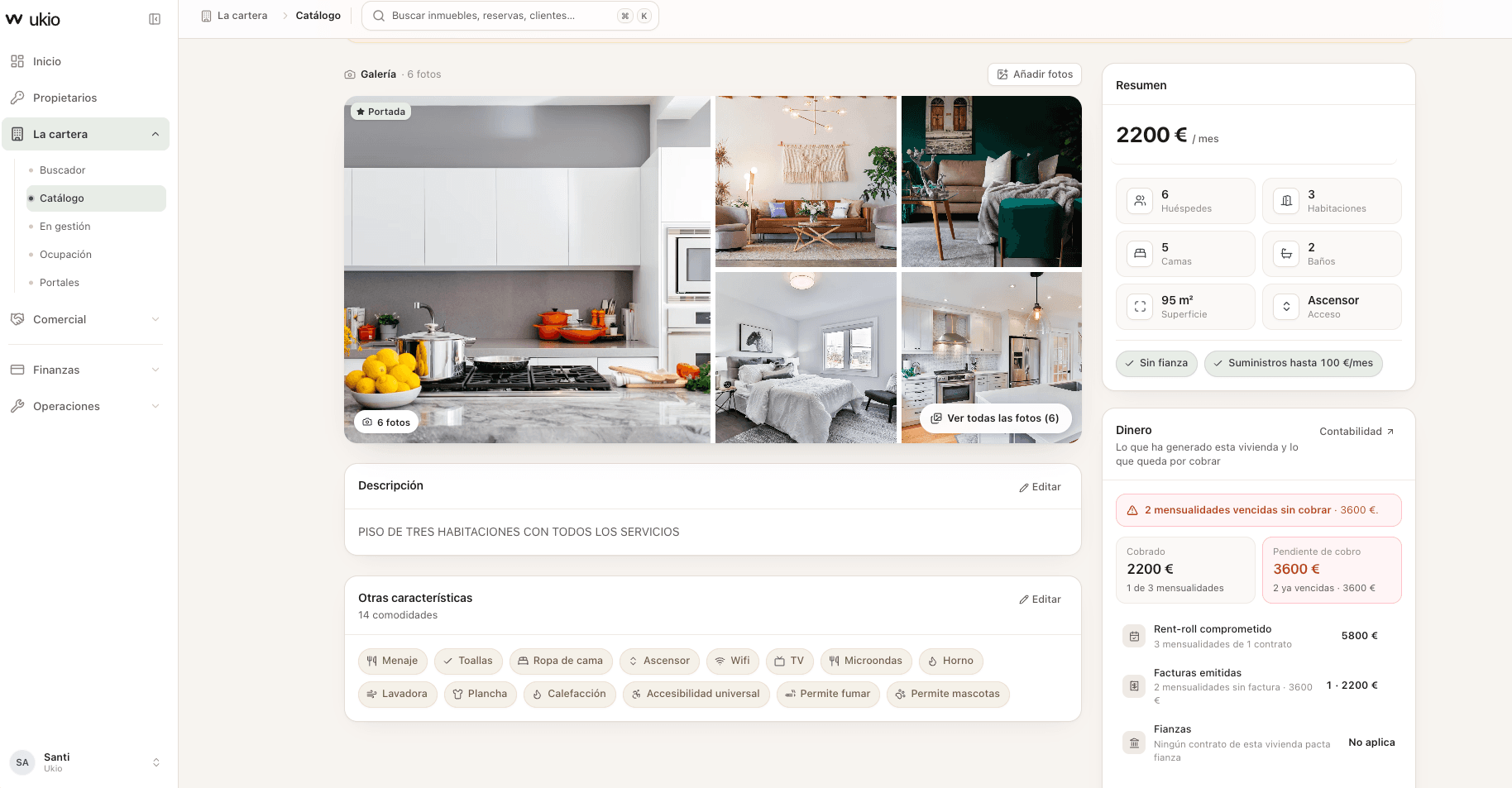Click the overdue mensualidades warning banner
1512x788 pixels.
[1259, 510]
